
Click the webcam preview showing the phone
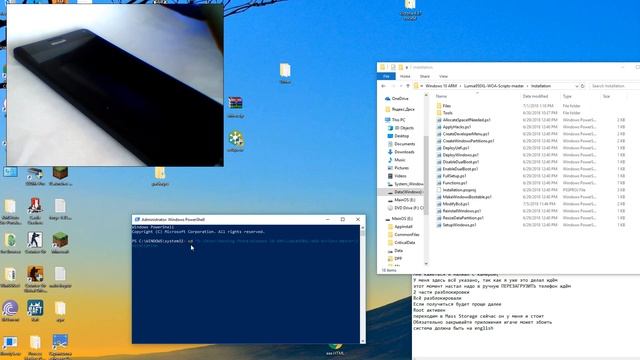tap(115, 85)
